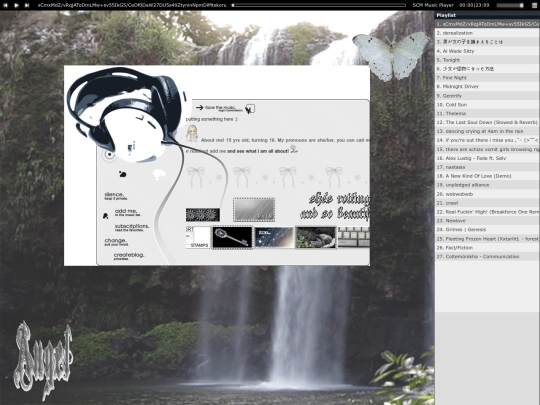Start playback with the play button
Viewport: 540px width, 405px height.
point(16,5)
